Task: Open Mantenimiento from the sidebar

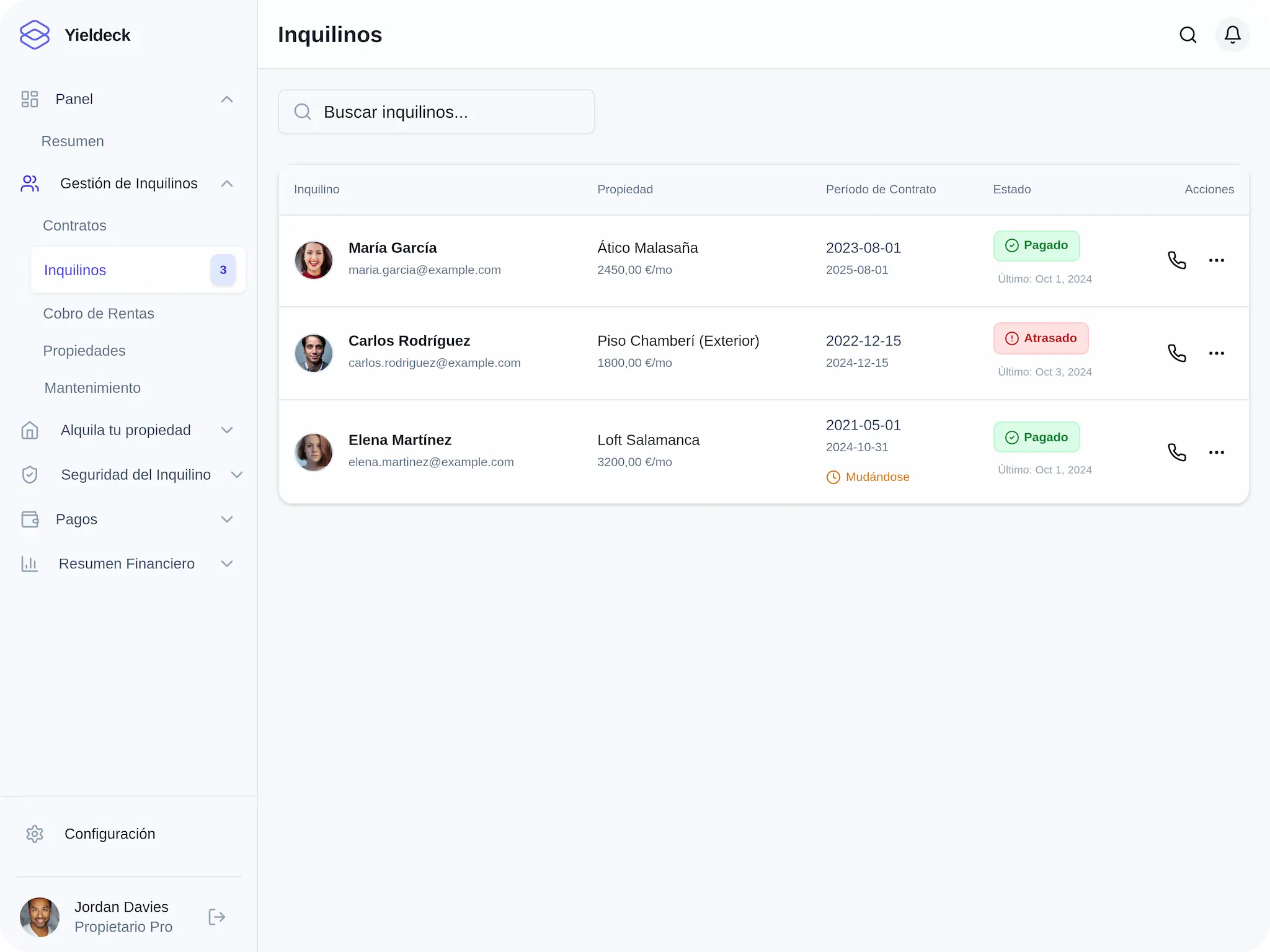Action: click(92, 388)
